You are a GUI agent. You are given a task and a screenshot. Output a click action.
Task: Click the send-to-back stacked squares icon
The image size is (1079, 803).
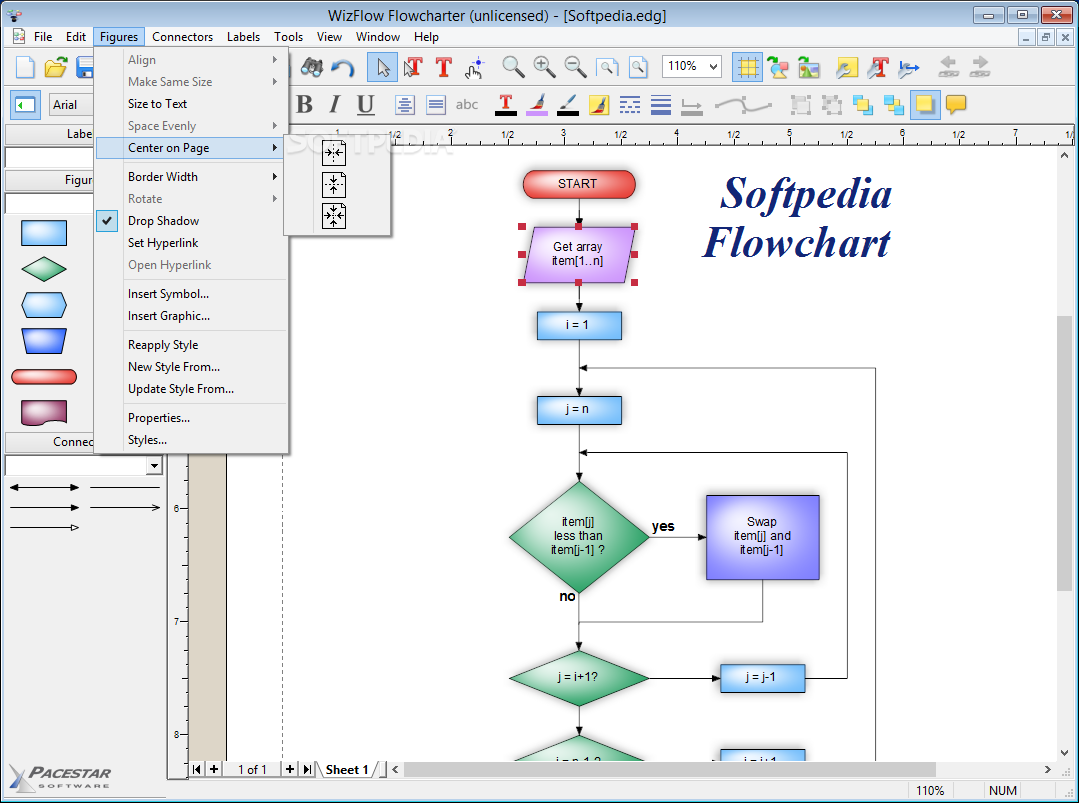click(x=894, y=105)
